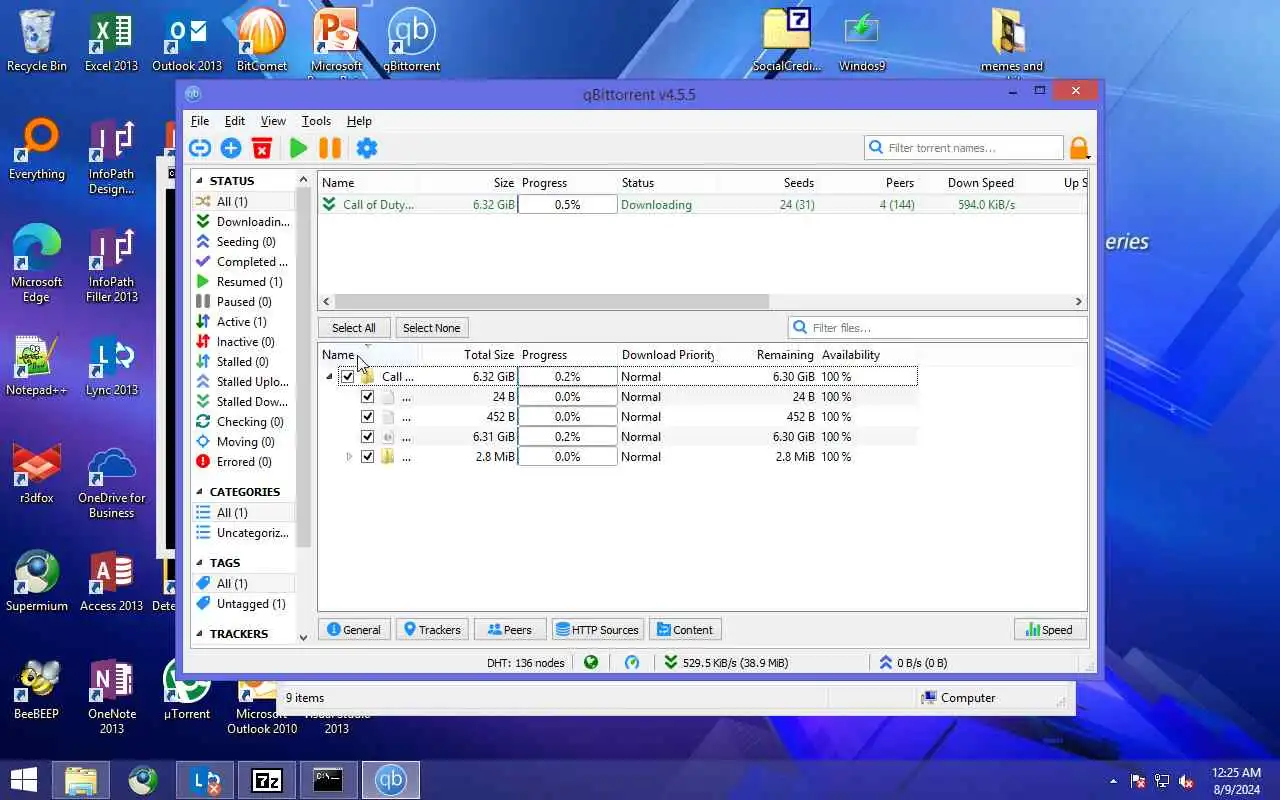Select the Paused (0) status filter

(244, 302)
